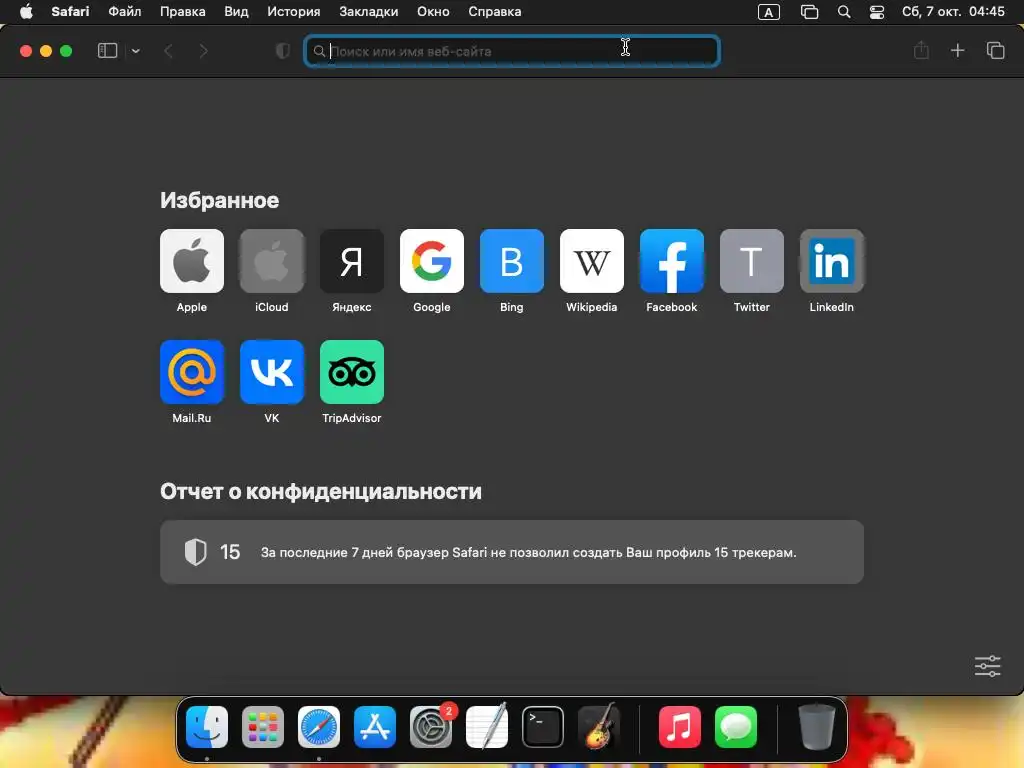Open Music from the Dock

[679, 727]
